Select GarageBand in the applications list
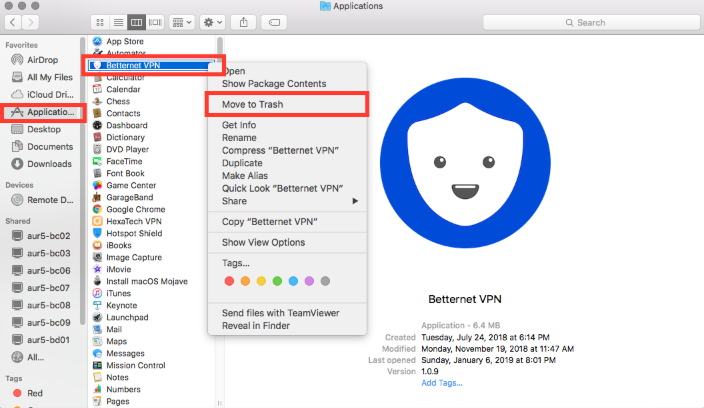 point(123,197)
